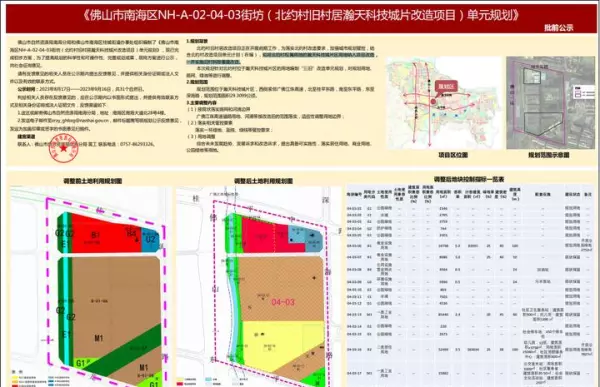The width and height of the screenshot is (600, 387).
Task: Click the 调整前土地利用规划图 heading
Action: tap(93, 181)
